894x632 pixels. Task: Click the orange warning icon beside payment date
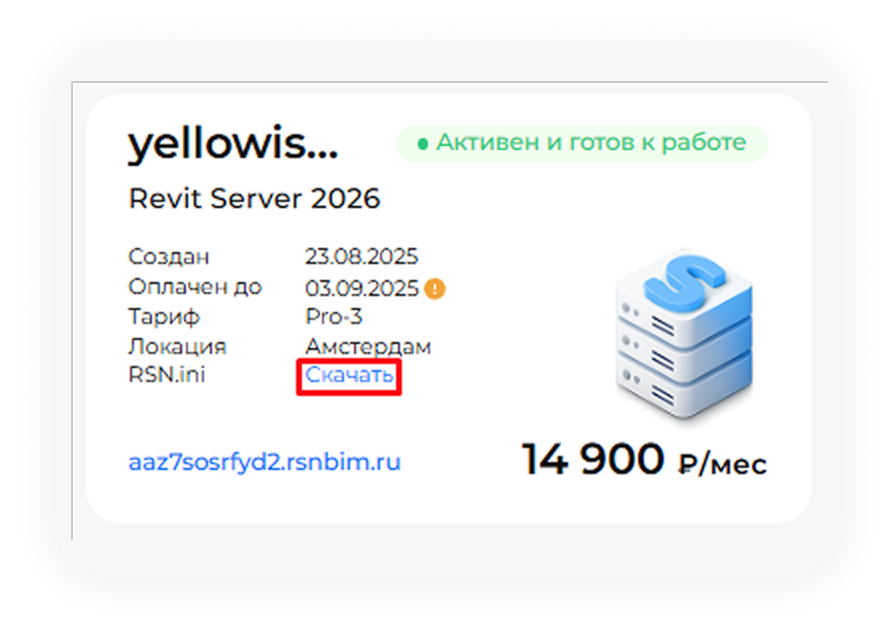pyautogui.click(x=435, y=289)
